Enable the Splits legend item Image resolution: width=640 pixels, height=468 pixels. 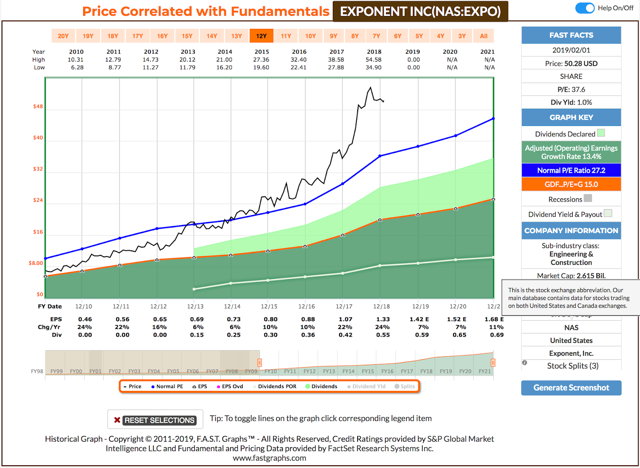405,386
